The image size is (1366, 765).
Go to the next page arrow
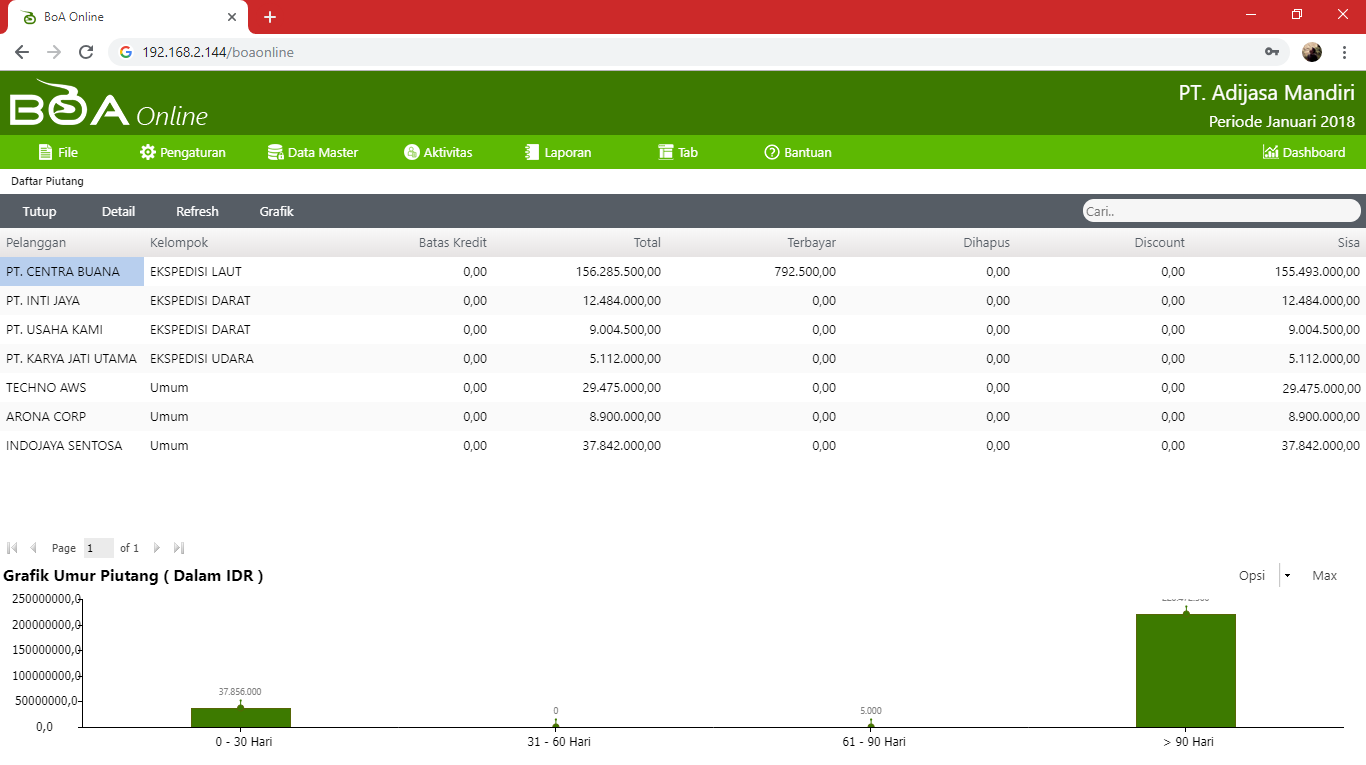pyautogui.click(x=156, y=548)
